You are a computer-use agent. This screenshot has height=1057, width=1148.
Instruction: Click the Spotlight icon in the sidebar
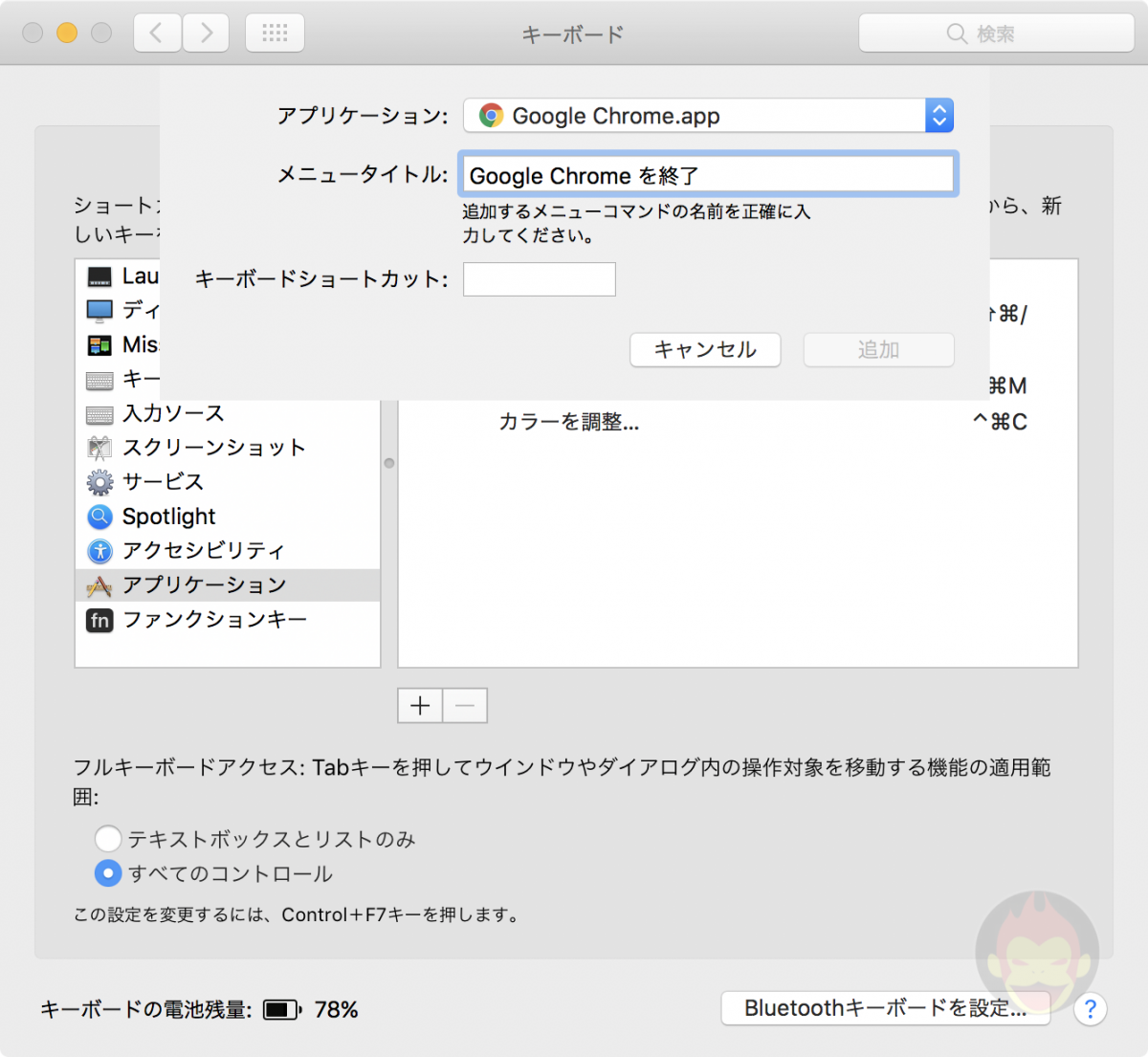tap(99, 517)
